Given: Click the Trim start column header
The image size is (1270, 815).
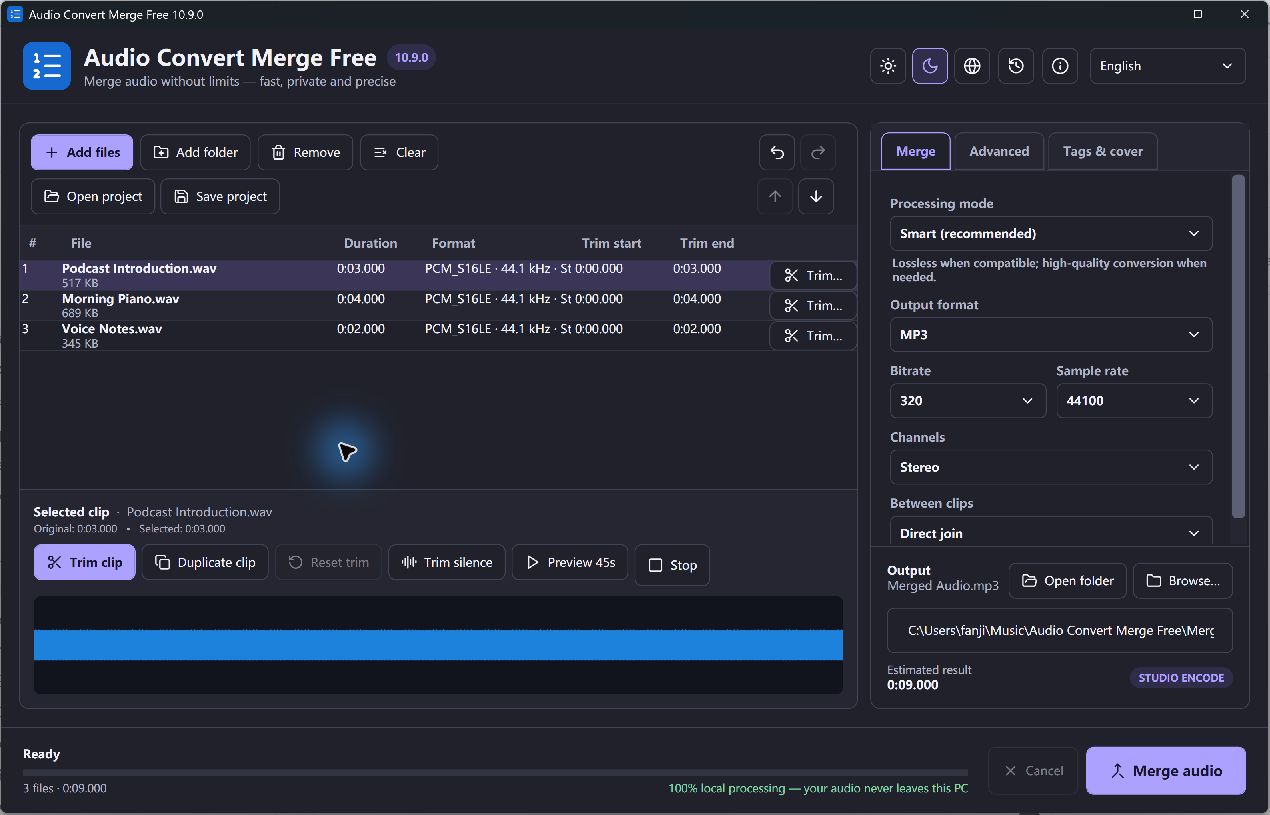Looking at the screenshot, I should pos(611,243).
